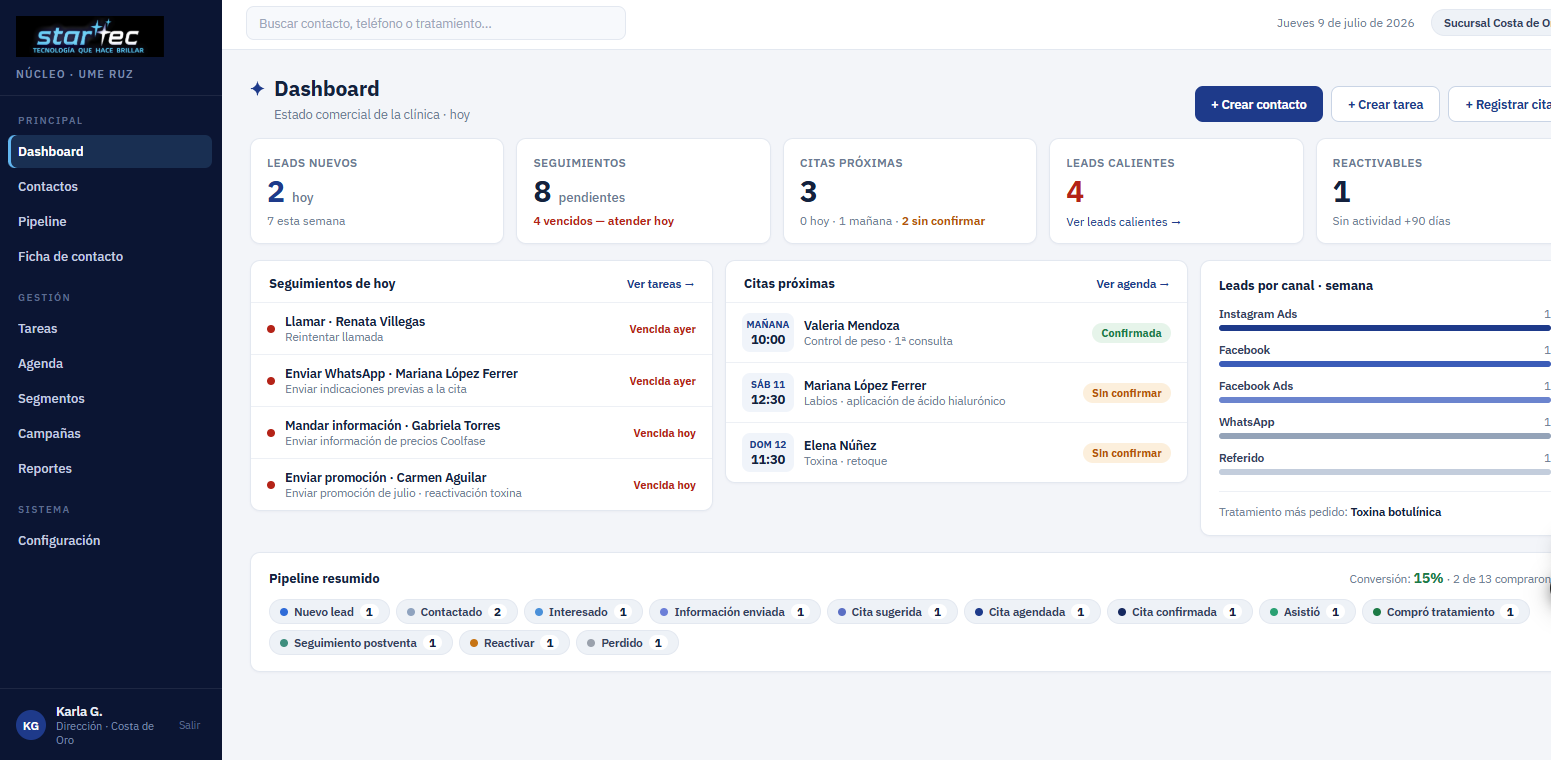This screenshot has width=1551, height=760.
Task: Open the Citas próximas summary card
Action: [x=910, y=191]
